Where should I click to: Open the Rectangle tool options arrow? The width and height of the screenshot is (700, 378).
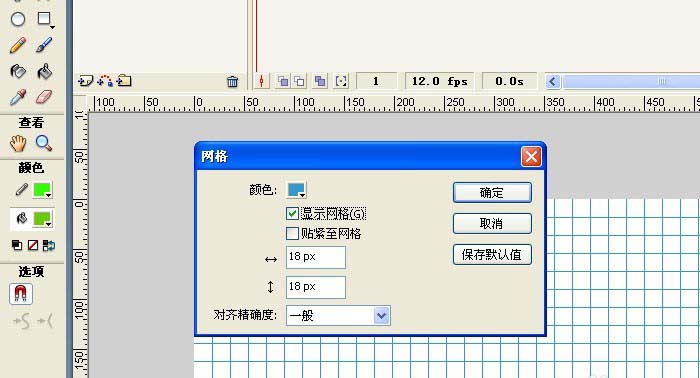coord(52,27)
